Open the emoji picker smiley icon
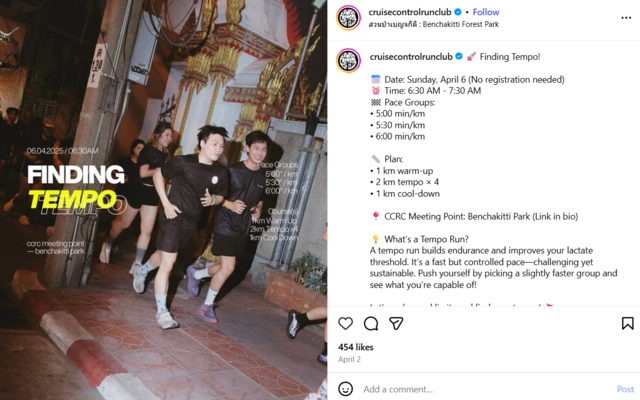Image resolution: width=640 pixels, height=400 pixels. [345, 389]
